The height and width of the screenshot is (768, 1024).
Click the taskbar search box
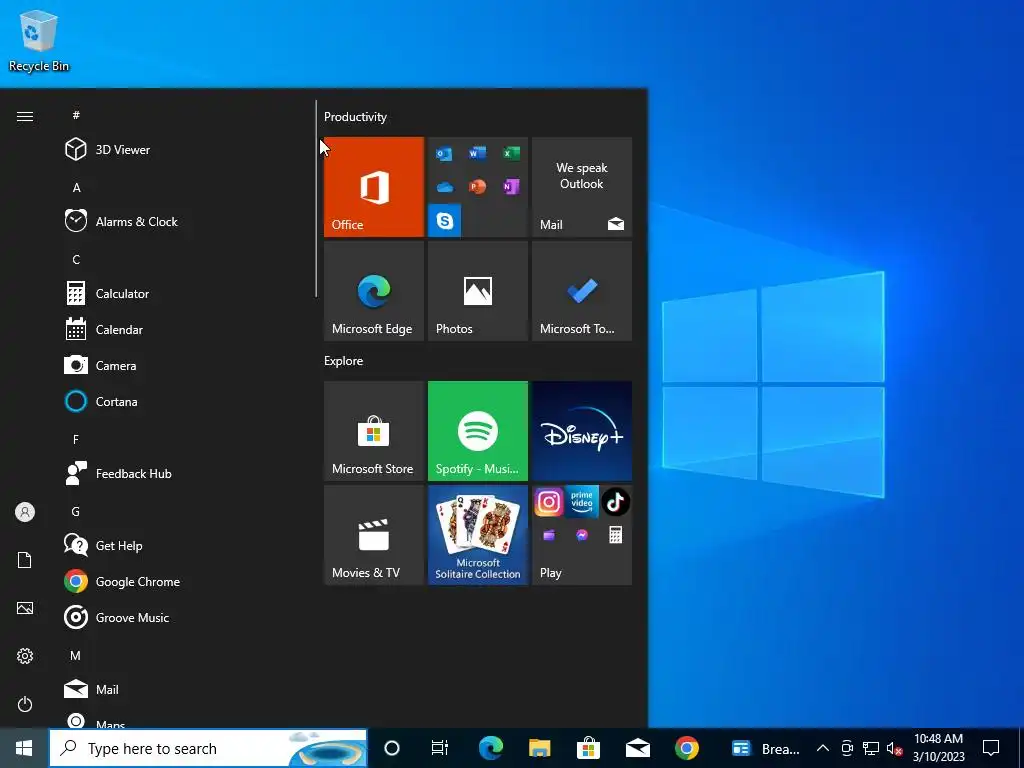pos(208,748)
